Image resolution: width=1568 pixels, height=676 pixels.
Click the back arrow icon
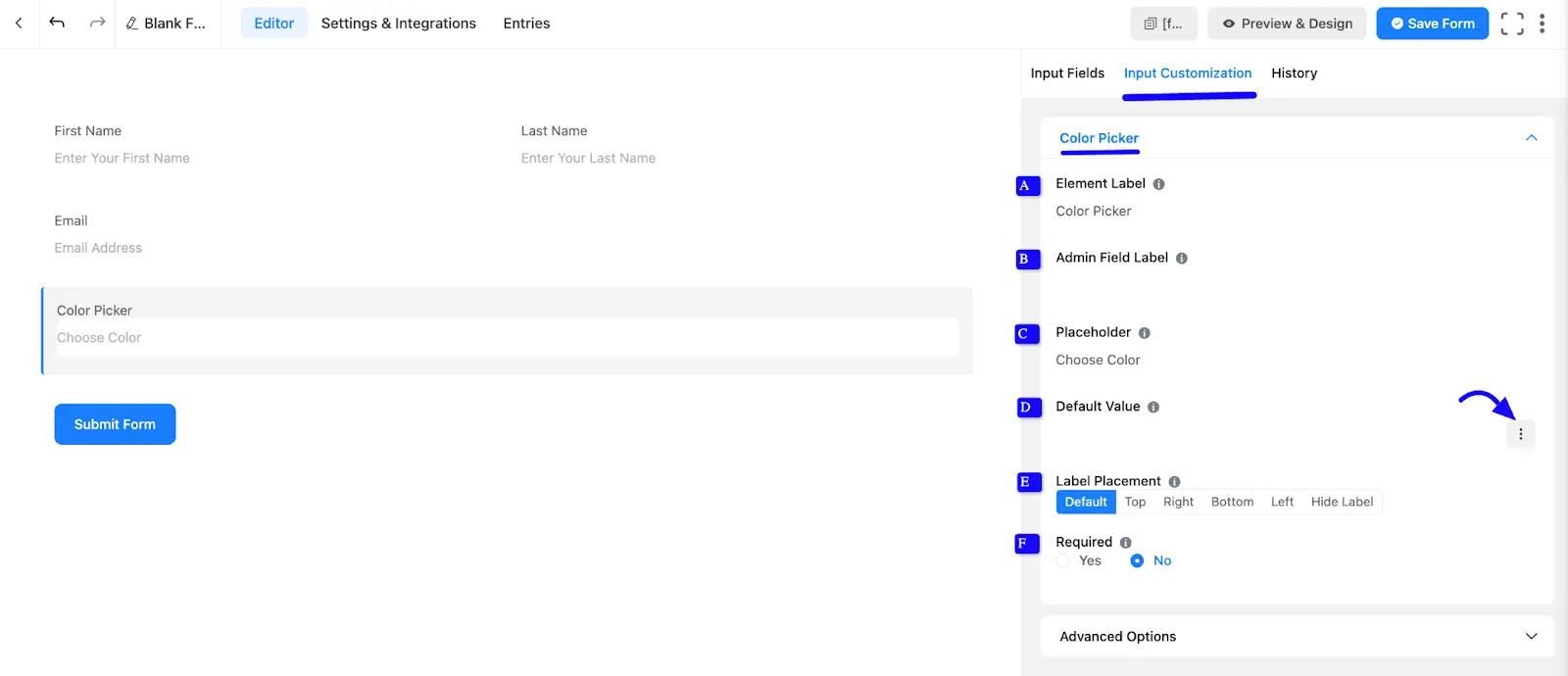[x=19, y=23]
